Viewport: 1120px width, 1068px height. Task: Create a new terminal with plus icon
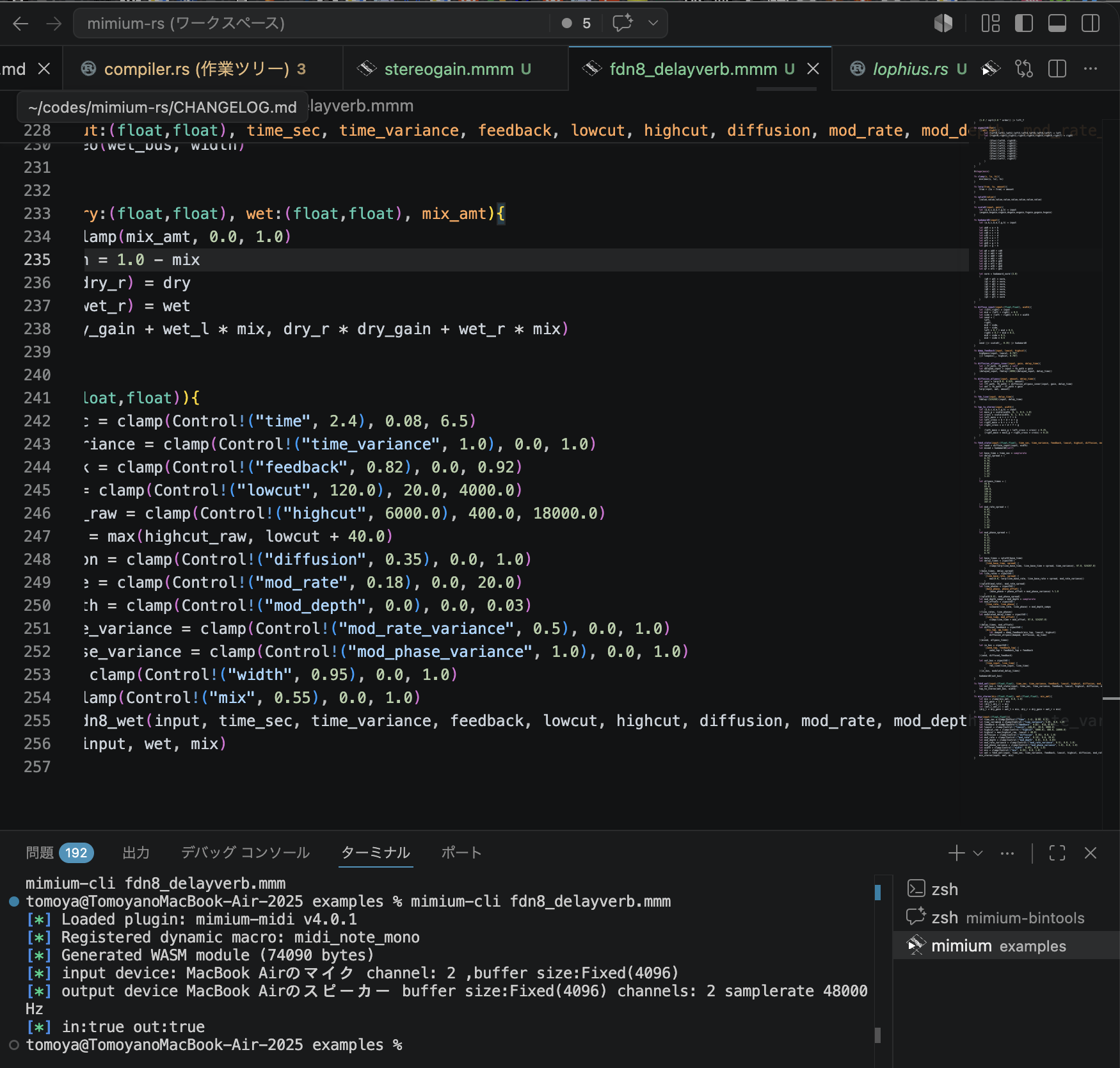click(956, 853)
